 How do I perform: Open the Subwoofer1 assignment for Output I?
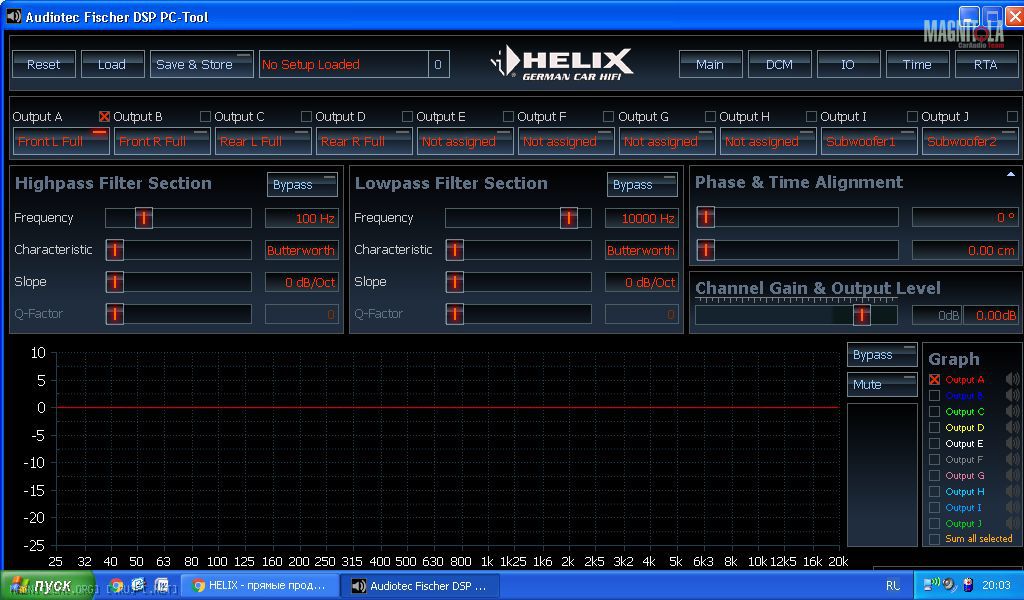[868, 141]
